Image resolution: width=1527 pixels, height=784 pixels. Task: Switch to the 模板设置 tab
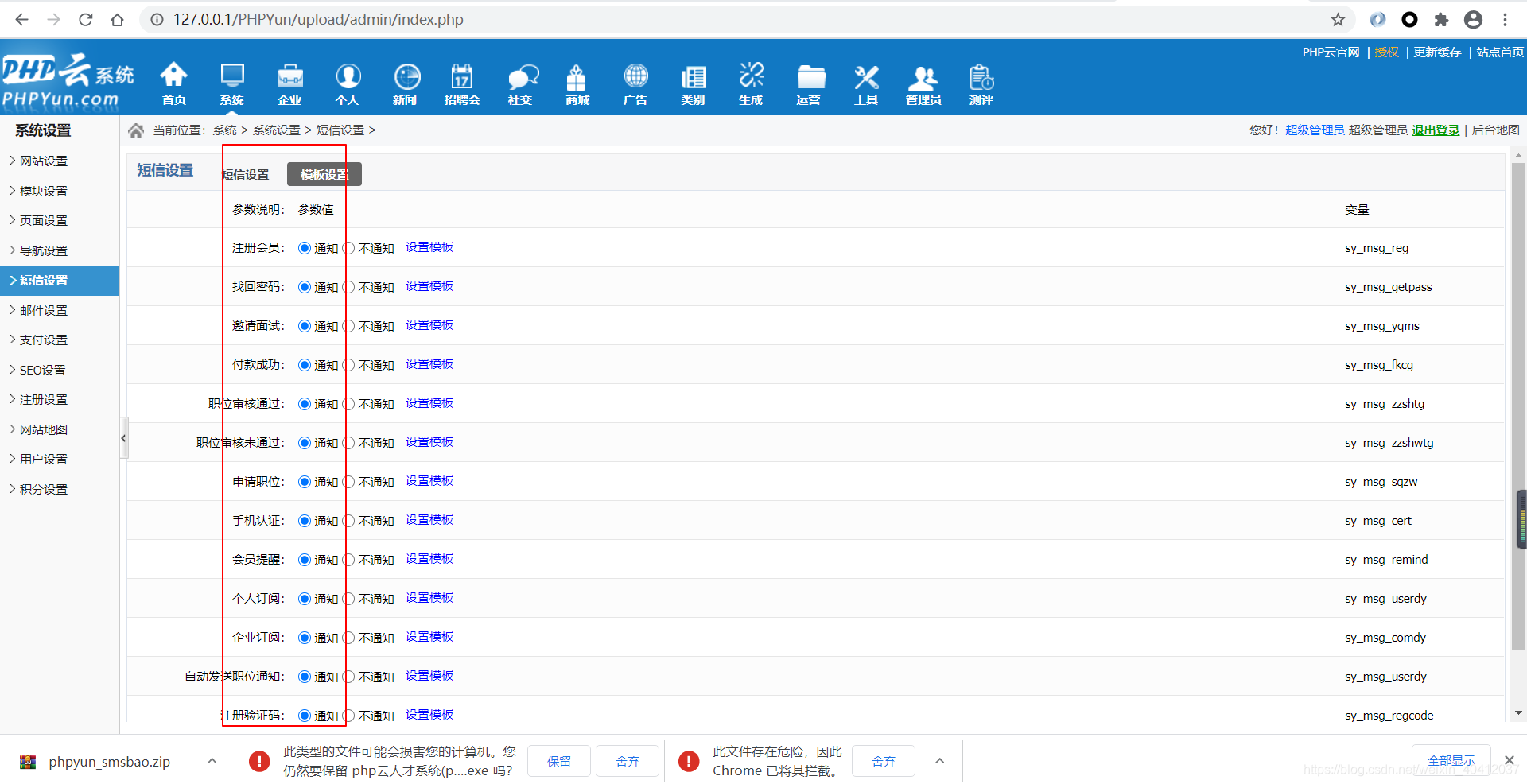tap(324, 174)
